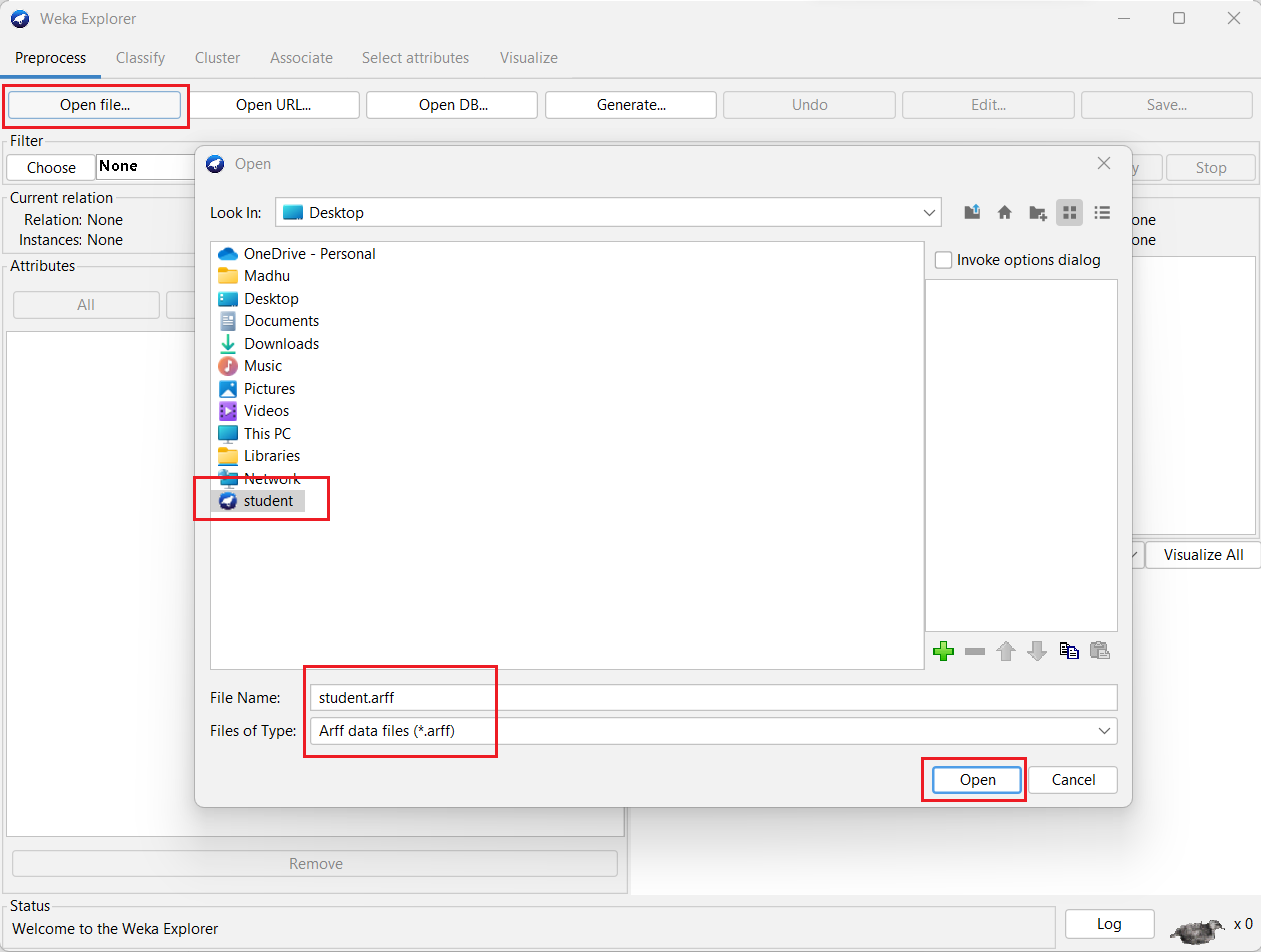Go to the Home folder icon
The height and width of the screenshot is (952, 1261).
1005,212
